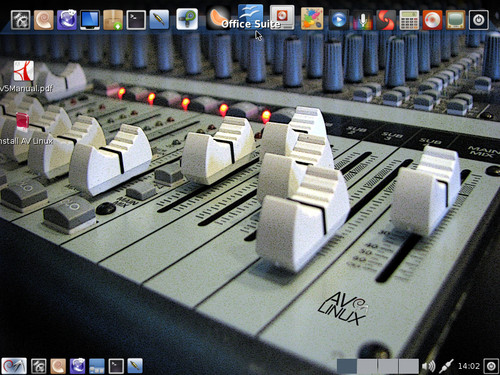This screenshot has height=375, width=500.
Task: Open the monitor display icon in the top dock
Action: tap(90, 20)
